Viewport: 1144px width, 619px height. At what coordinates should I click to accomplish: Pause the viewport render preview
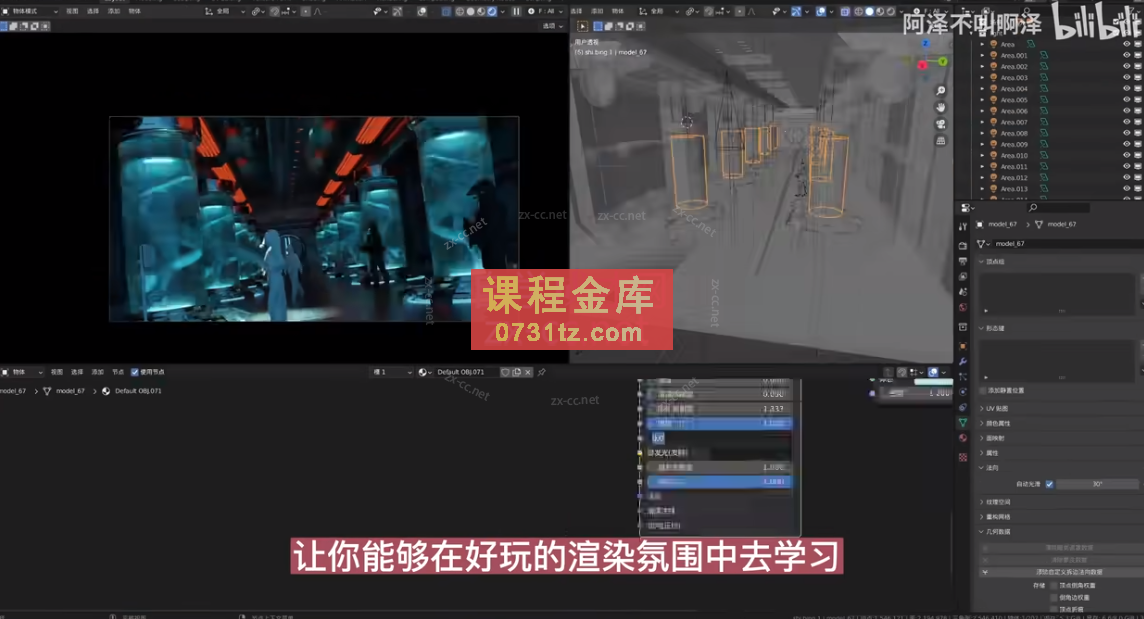tap(517, 12)
